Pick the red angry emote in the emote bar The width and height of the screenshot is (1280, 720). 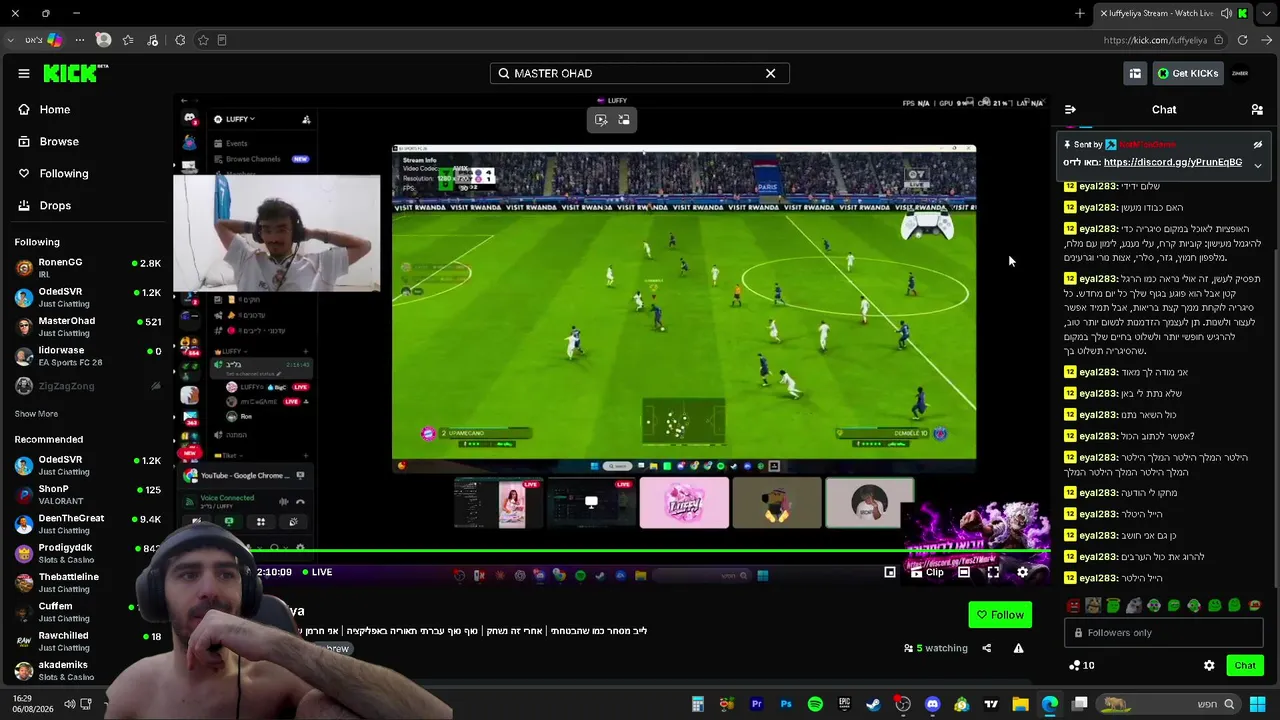[1073, 606]
